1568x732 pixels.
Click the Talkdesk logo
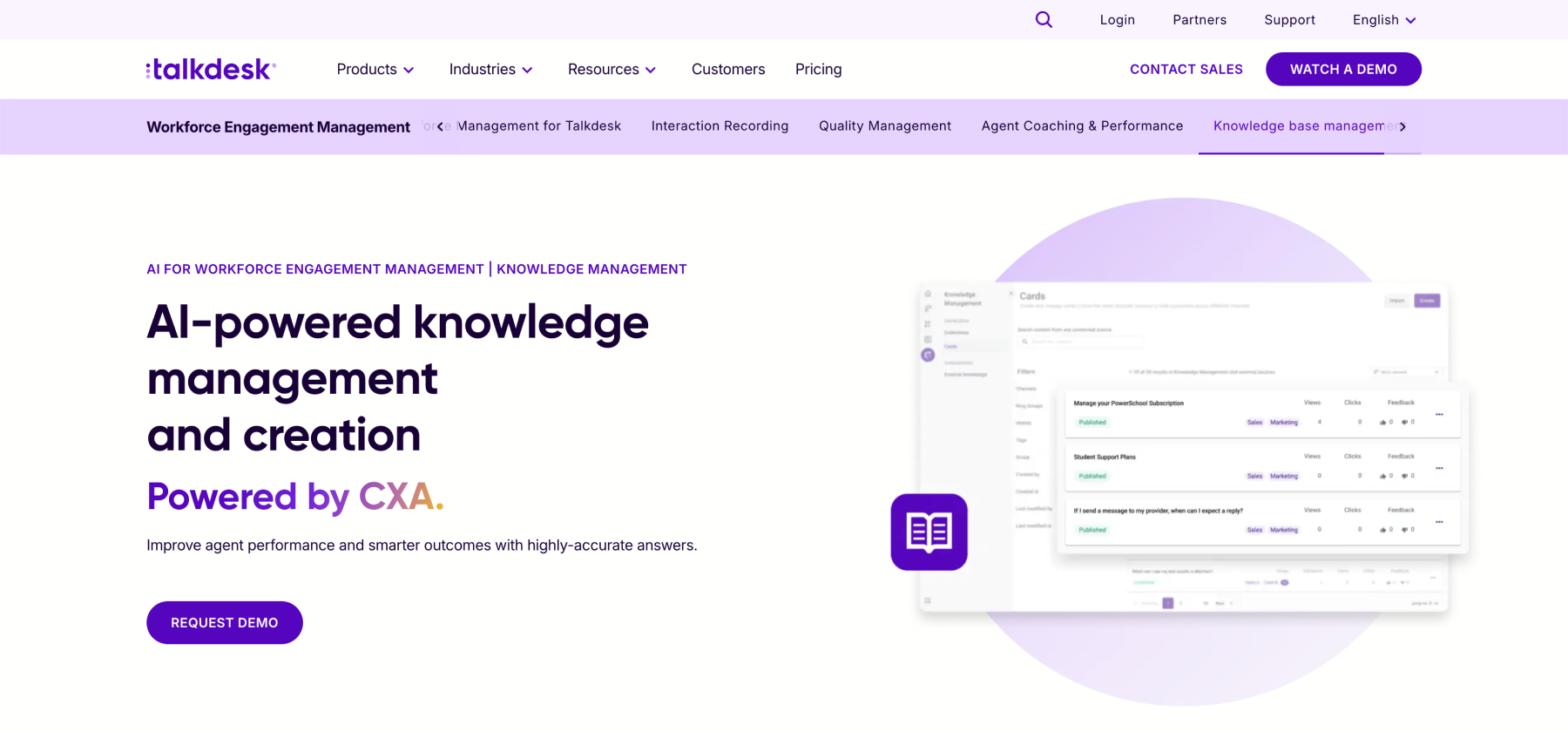click(x=211, y=69)
